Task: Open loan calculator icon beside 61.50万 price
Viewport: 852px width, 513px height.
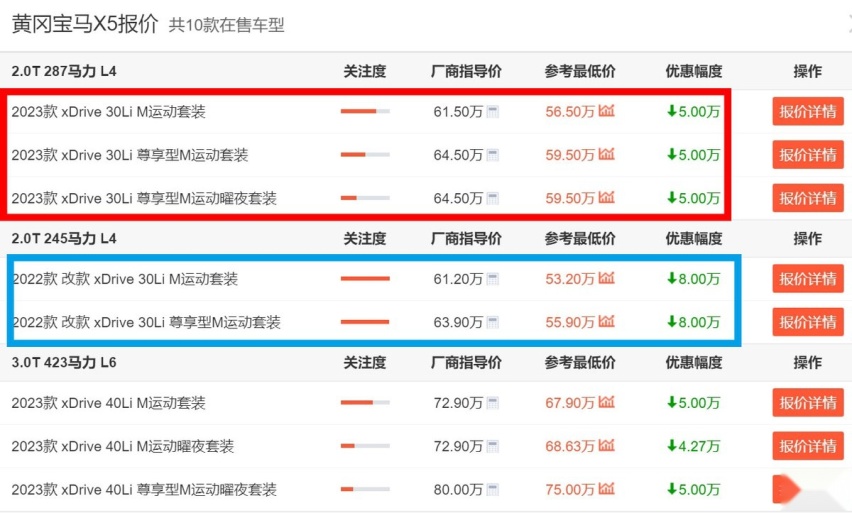Action: [493, 112]
